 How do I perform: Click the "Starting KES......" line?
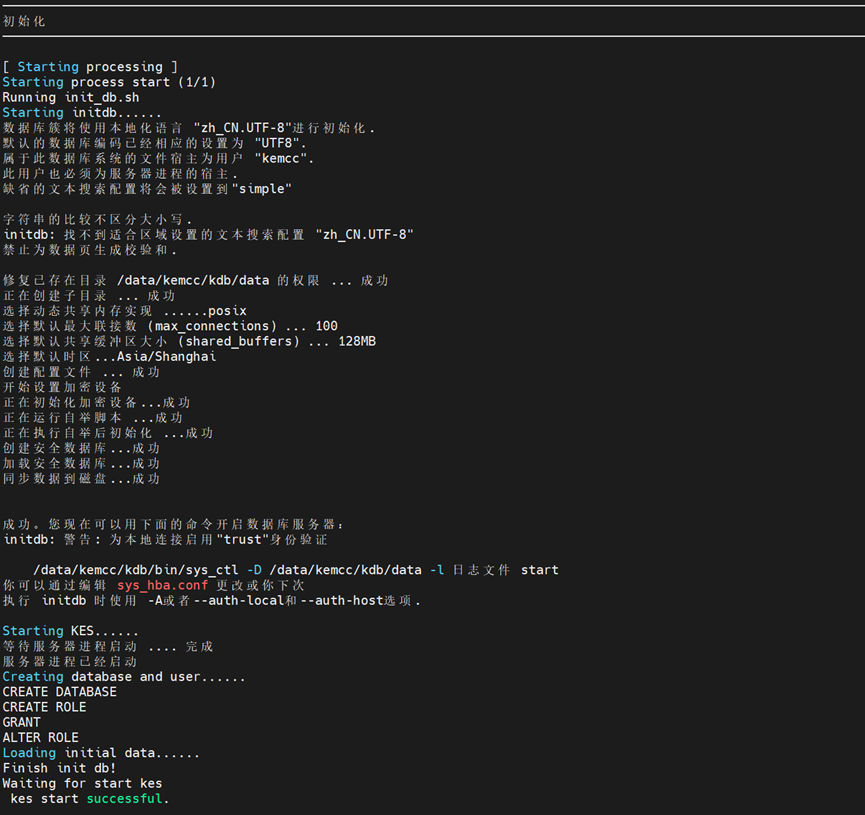point(70,631)
